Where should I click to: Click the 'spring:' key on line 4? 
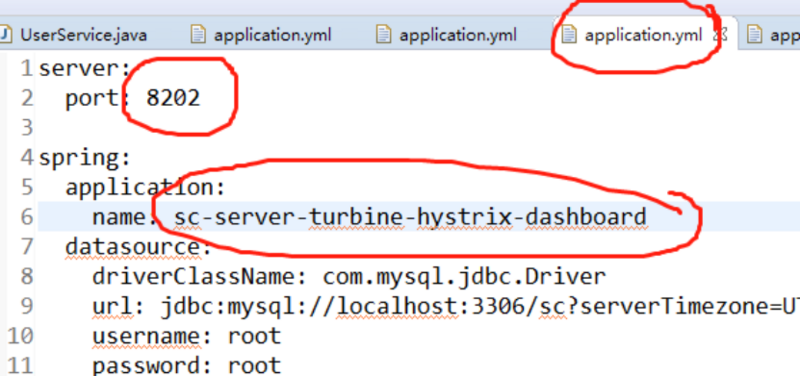[x=85, y=158]
